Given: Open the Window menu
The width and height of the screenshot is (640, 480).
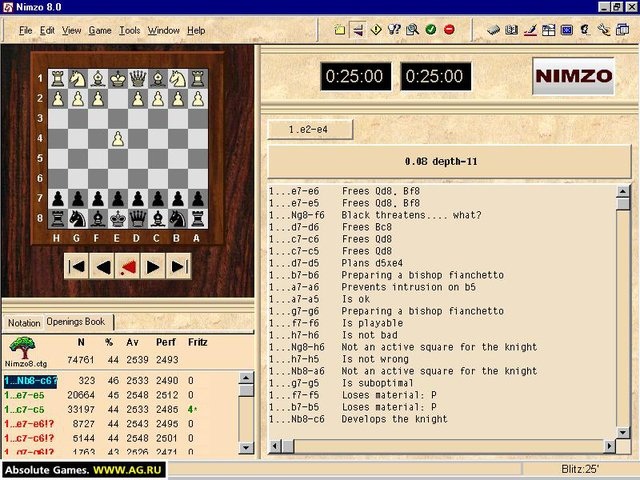Looking at the screenshot, I should tap(163, 30).
